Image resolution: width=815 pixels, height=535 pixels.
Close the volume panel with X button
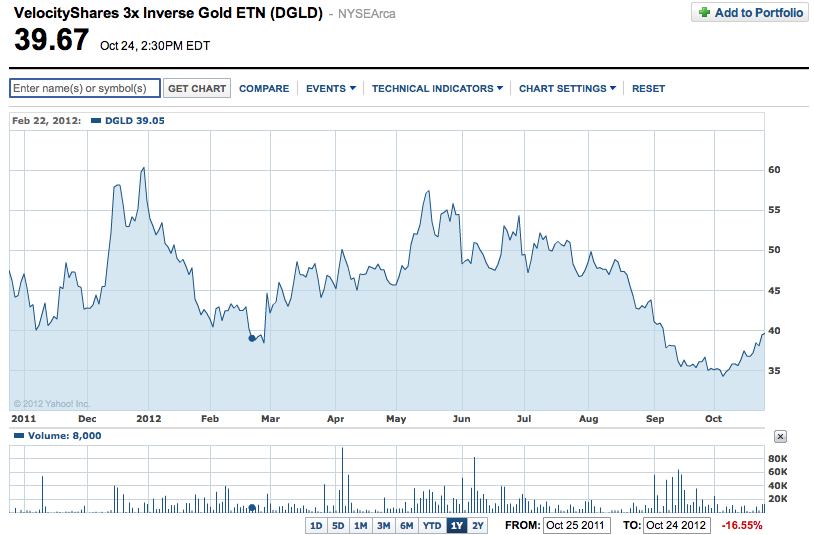(780, 437)
